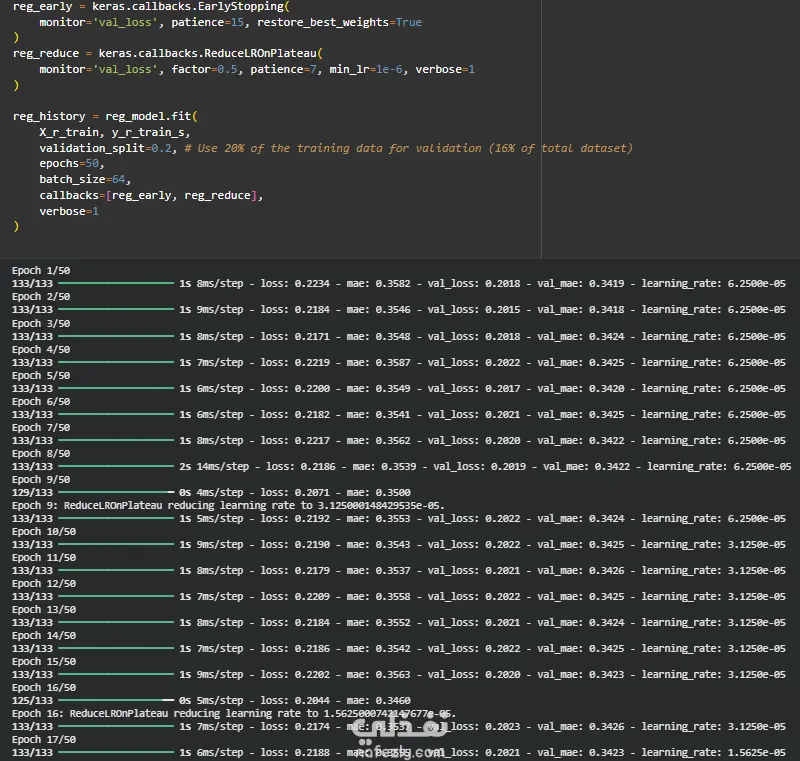Click the 'mae: 0.3542' value in the output
Screen dimensions: 800x761
[379, 649]
